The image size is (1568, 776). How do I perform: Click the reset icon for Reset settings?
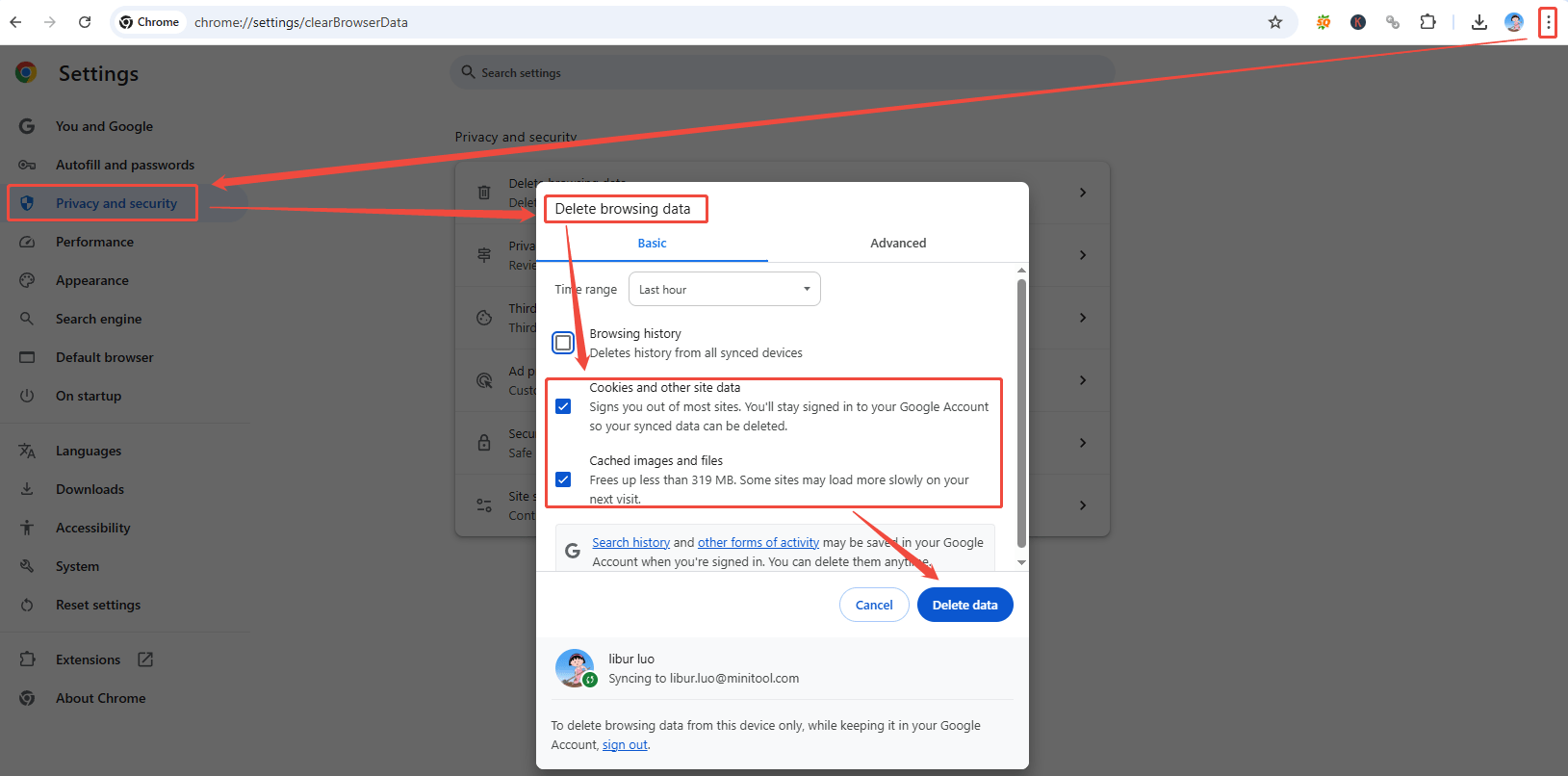click(27, 605)
